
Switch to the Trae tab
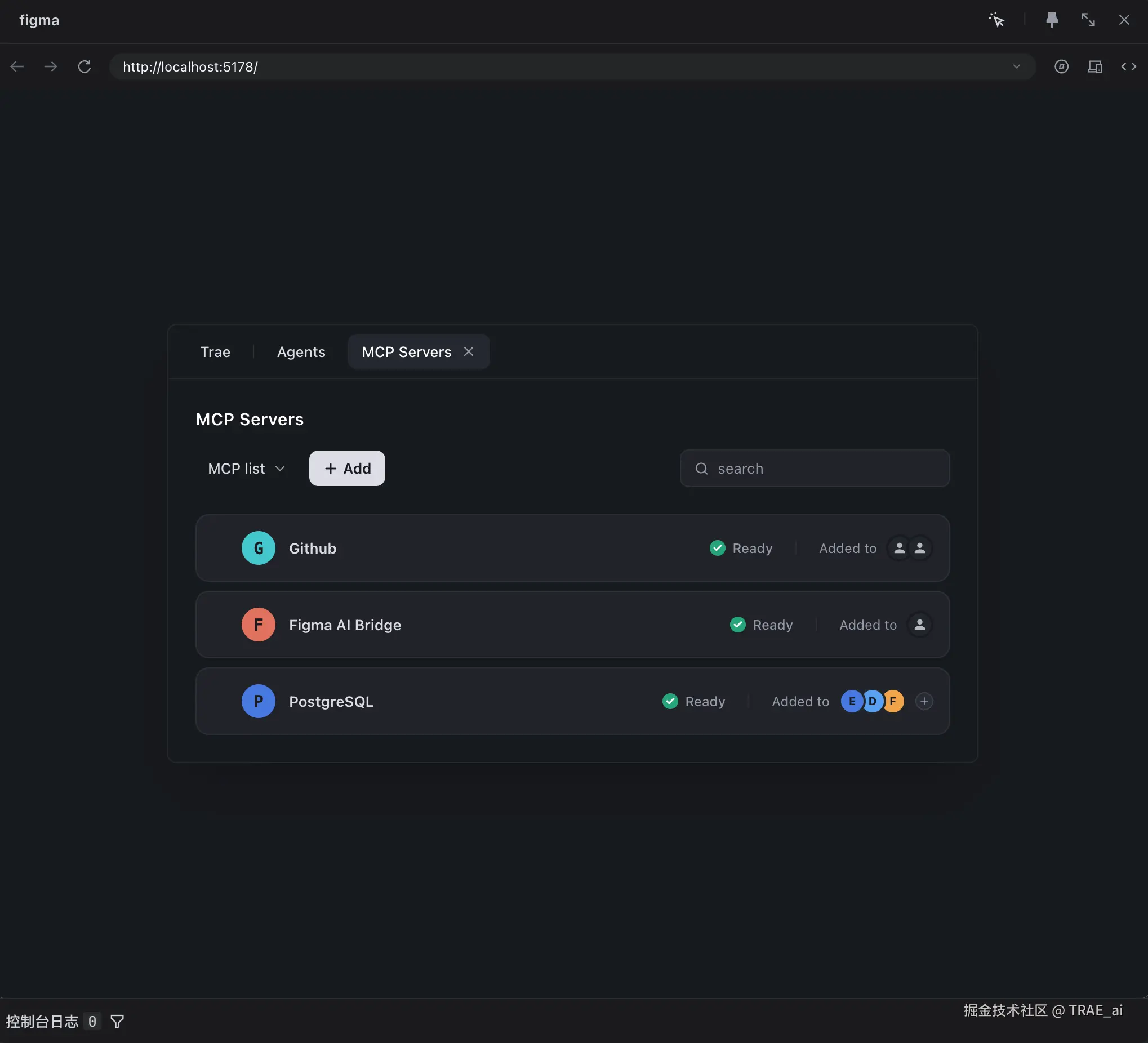[215, 352]
